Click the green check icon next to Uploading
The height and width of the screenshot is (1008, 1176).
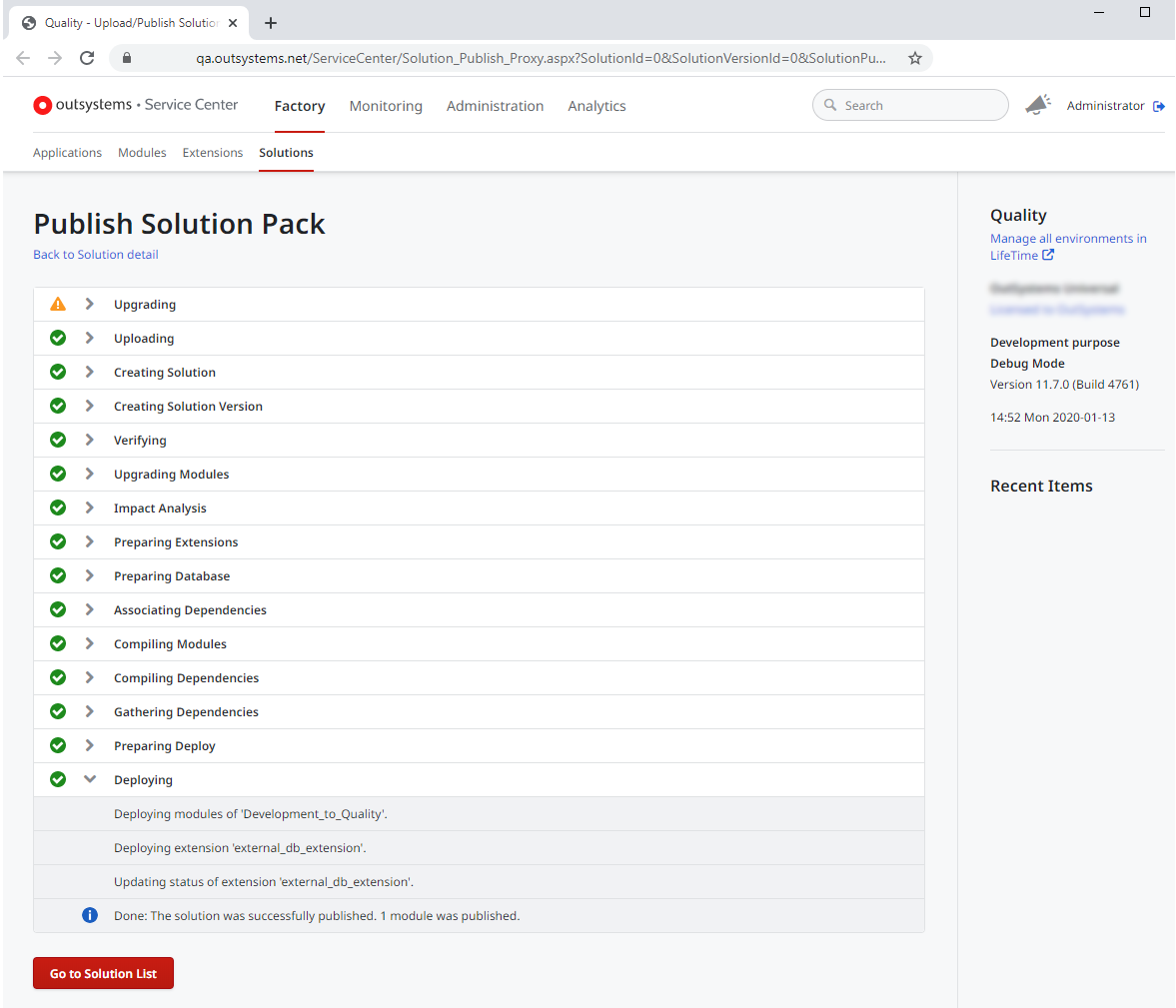pos(57,338)
